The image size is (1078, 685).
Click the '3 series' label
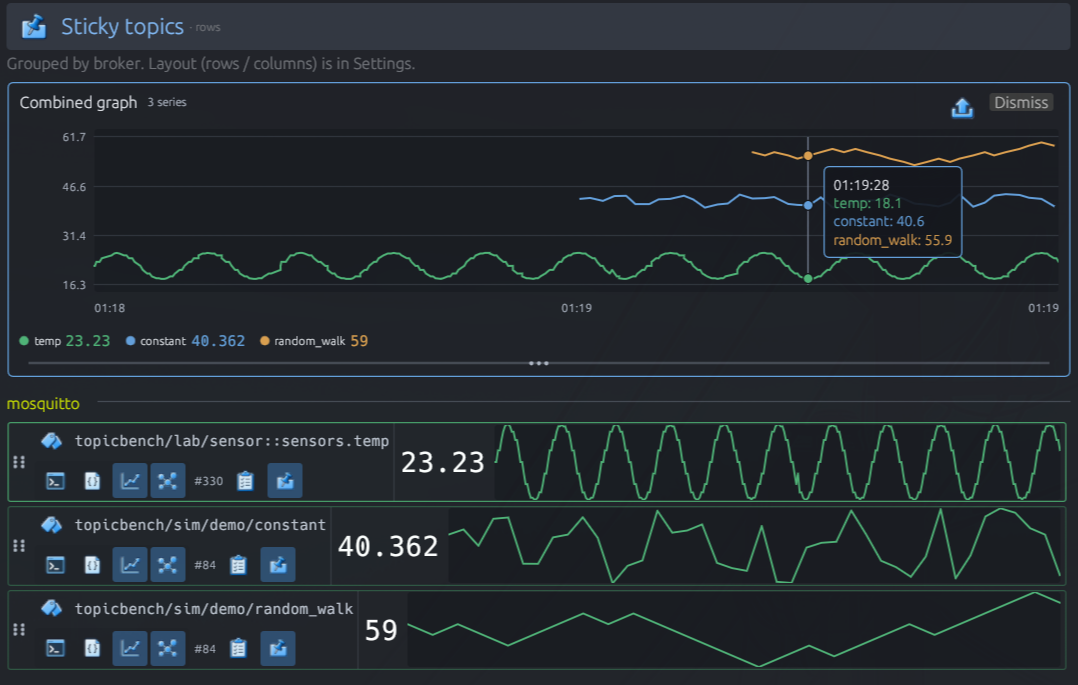coord(166,102)
